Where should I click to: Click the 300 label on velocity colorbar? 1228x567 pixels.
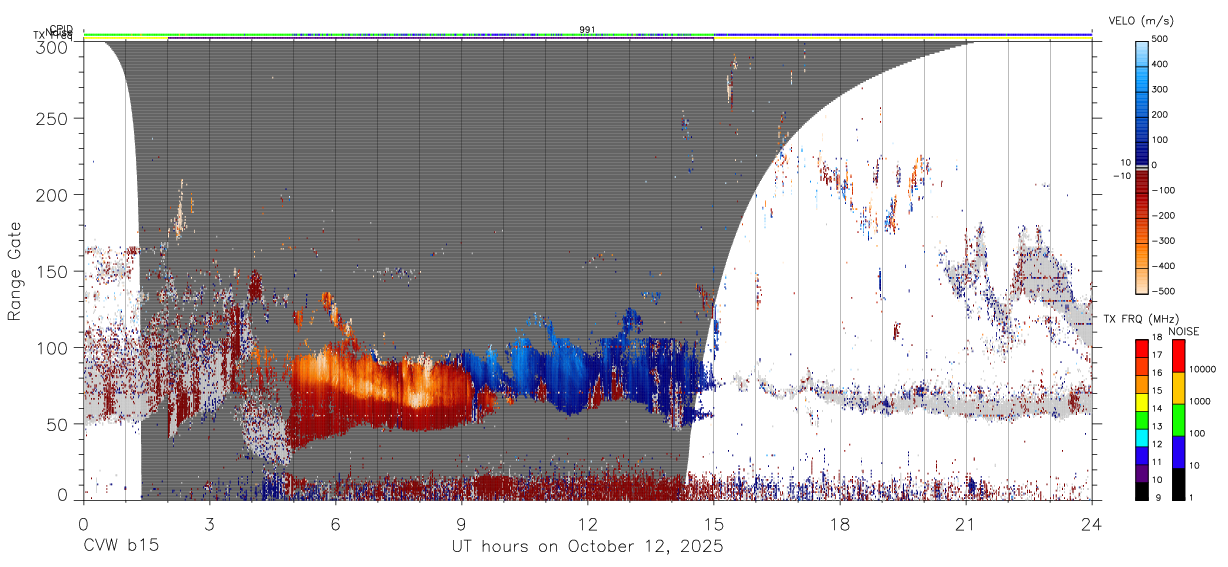1160,89
